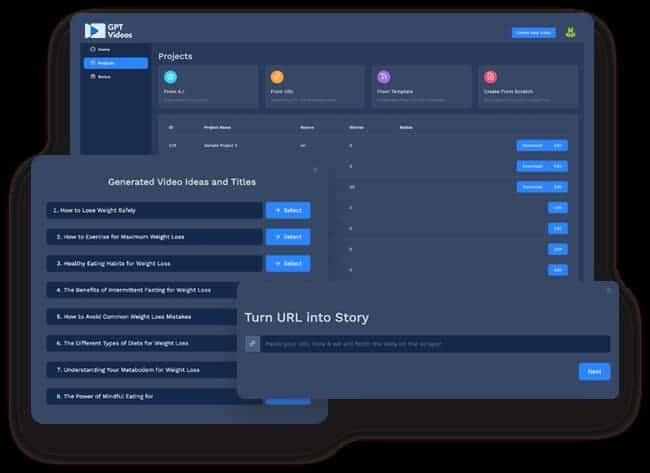Download the Sample Project 3 video

pos(532,146)
